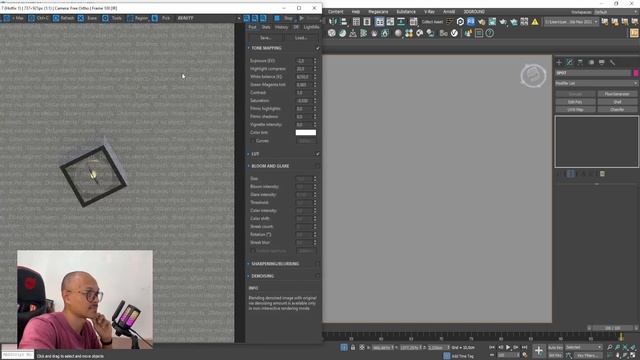640x360 pixels.
Task: Collapse the BLOOM AND GLARE section
Action: 249,166
